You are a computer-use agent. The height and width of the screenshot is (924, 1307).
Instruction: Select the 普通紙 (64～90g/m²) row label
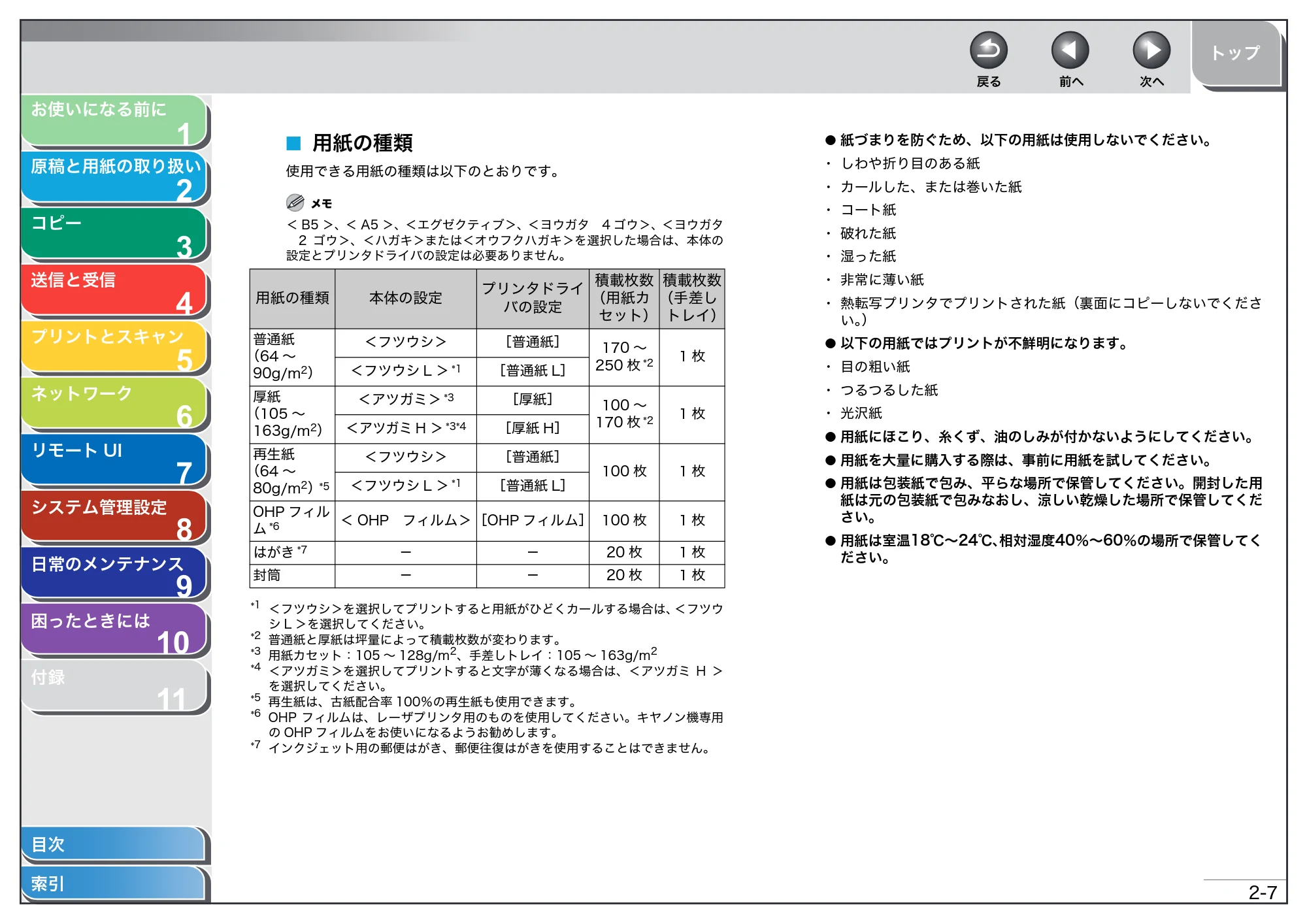pos(292,357)
